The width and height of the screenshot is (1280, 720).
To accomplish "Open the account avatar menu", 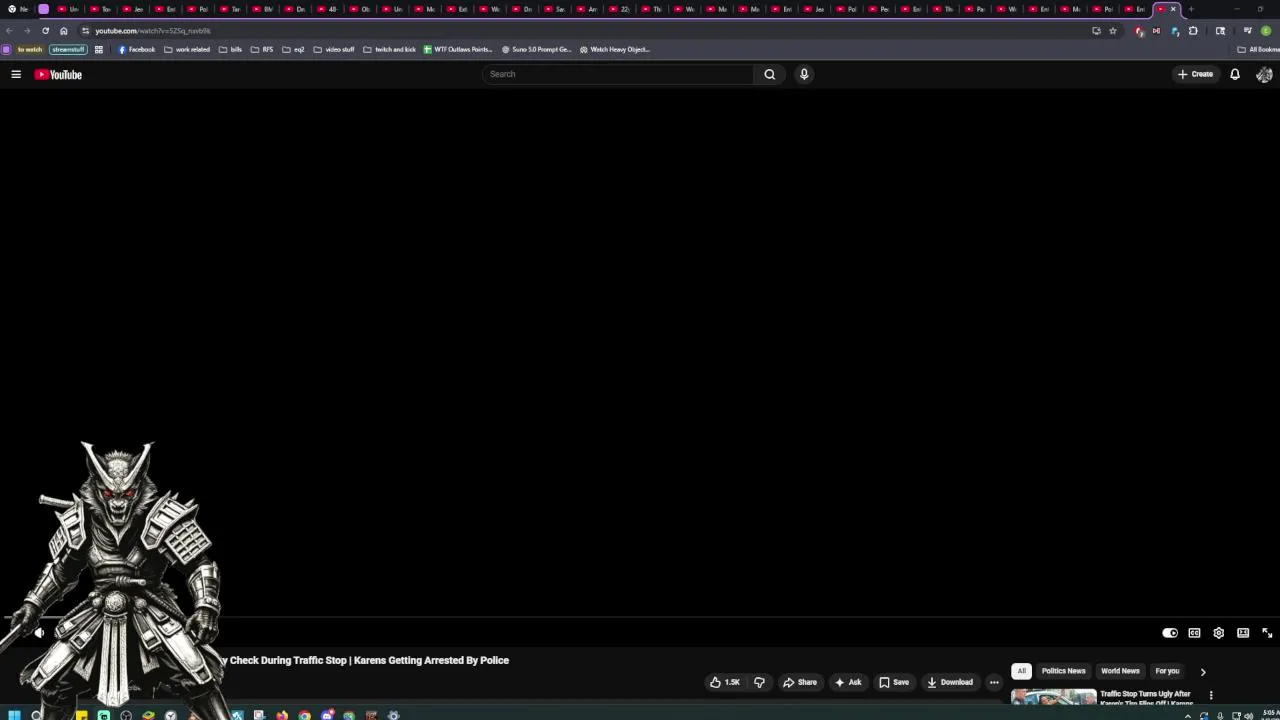I will 1264,74.
